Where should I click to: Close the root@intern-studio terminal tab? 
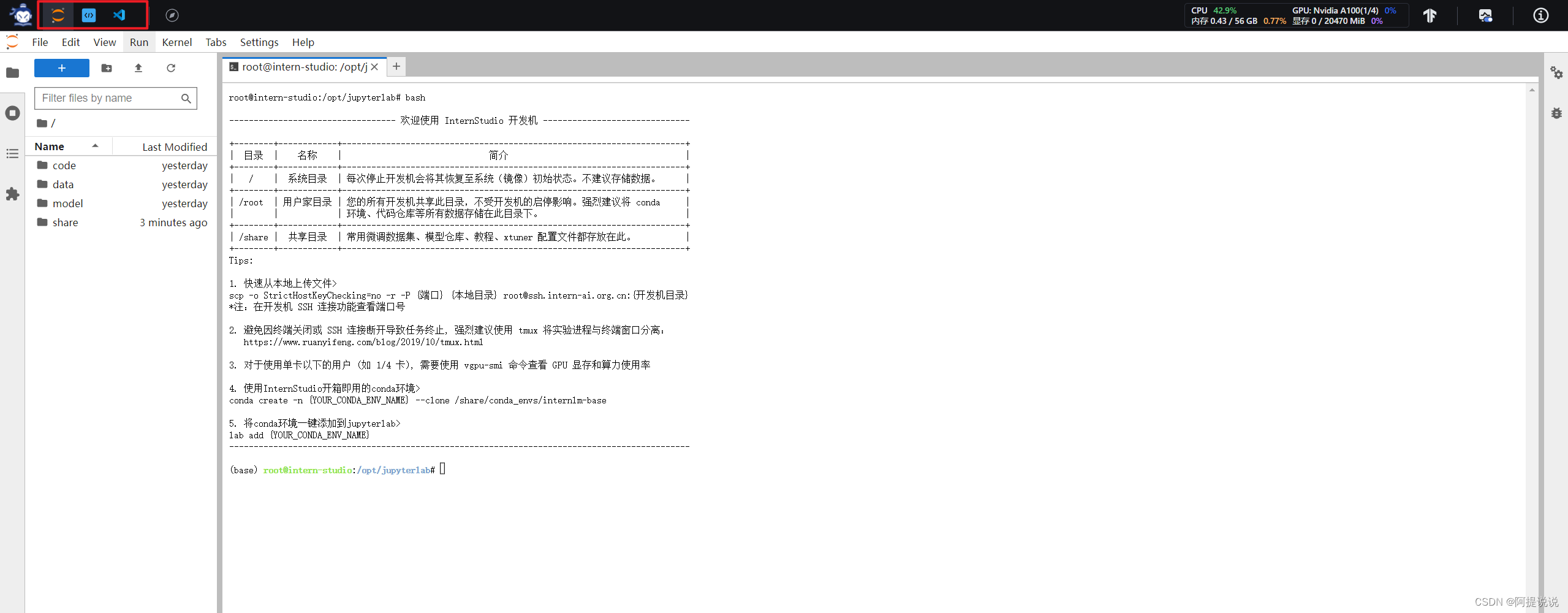[x=375, y=67]
